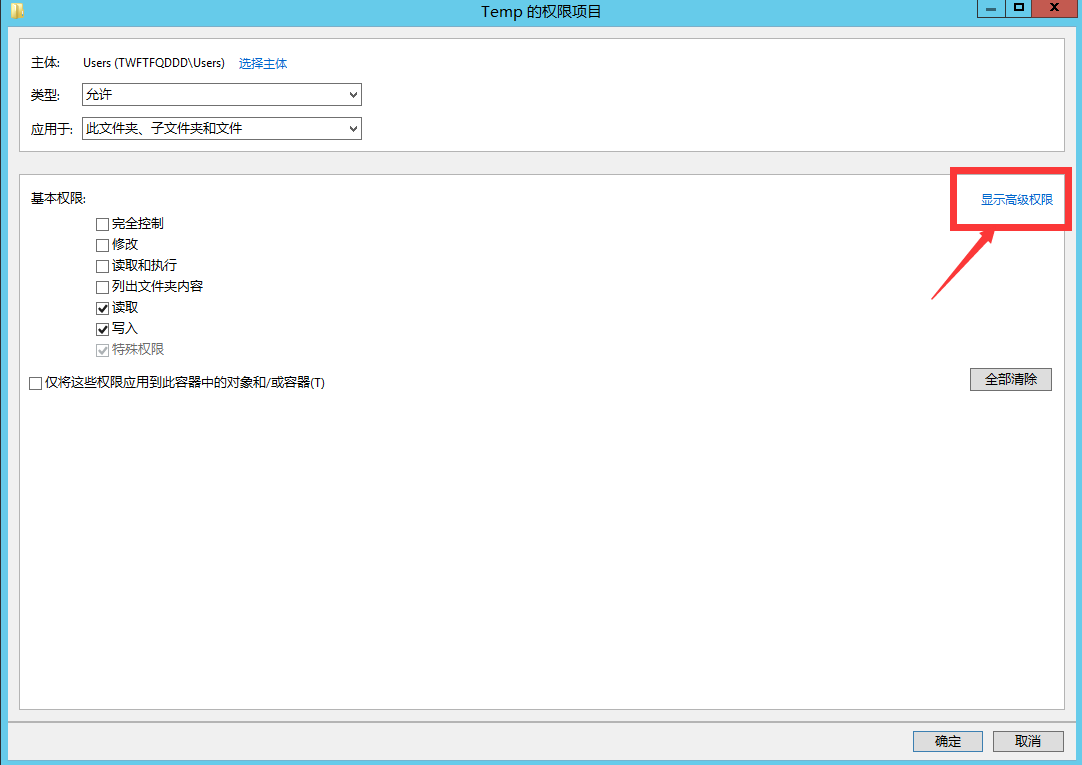Open the 类型 dropdown showing 允许
1082x765 pixels.
(221, 94)
